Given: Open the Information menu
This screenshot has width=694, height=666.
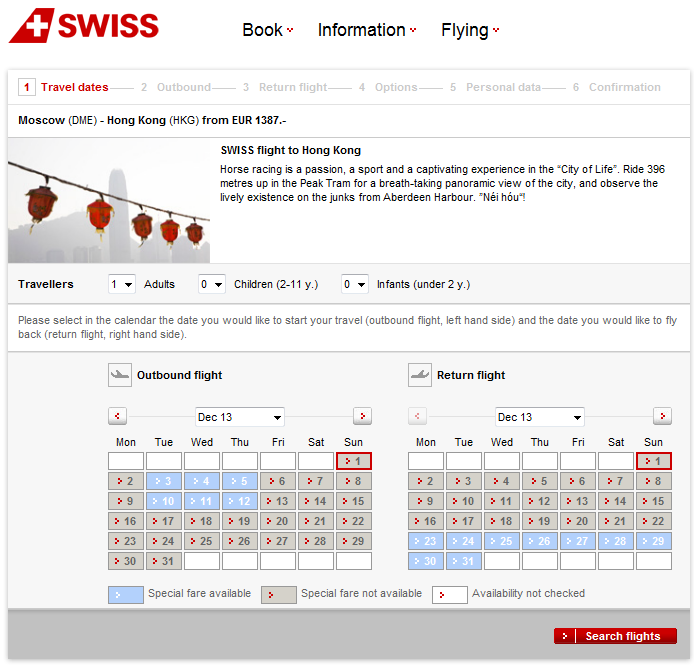Looking at the screenshot, I should pyautogui.click(x=366, y=30).
